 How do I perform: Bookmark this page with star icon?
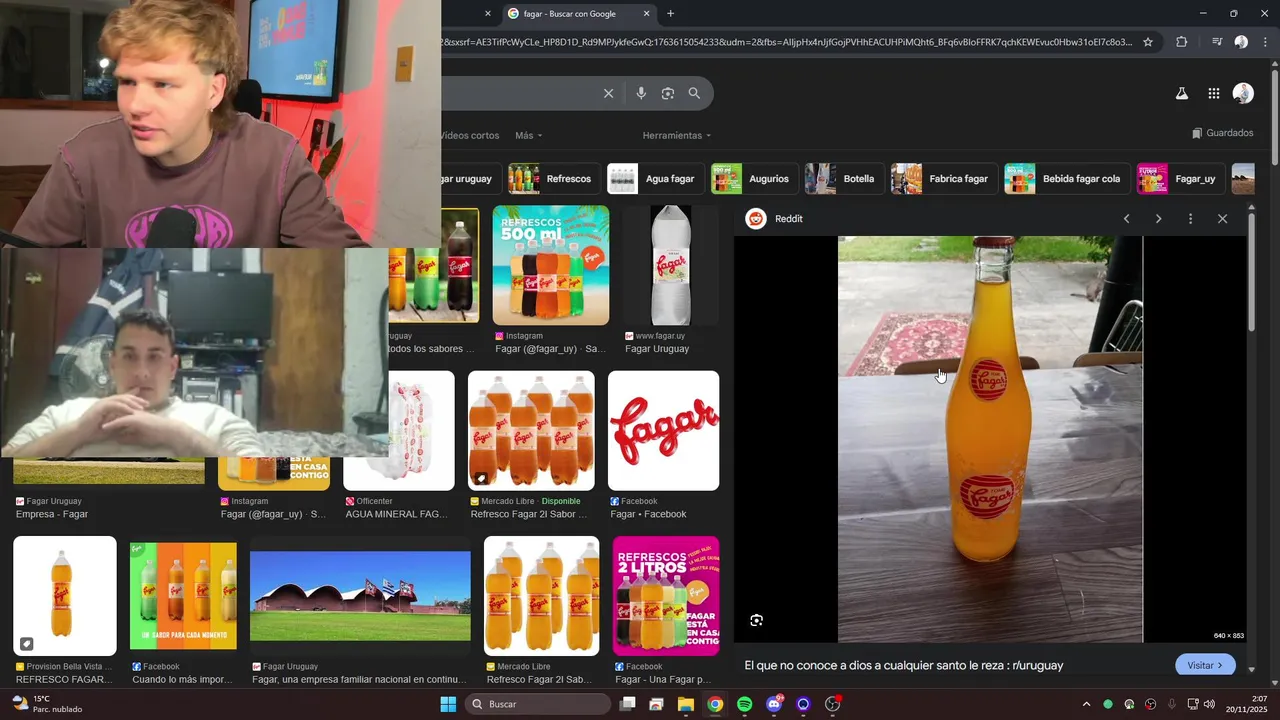(x=1148, y=42)
